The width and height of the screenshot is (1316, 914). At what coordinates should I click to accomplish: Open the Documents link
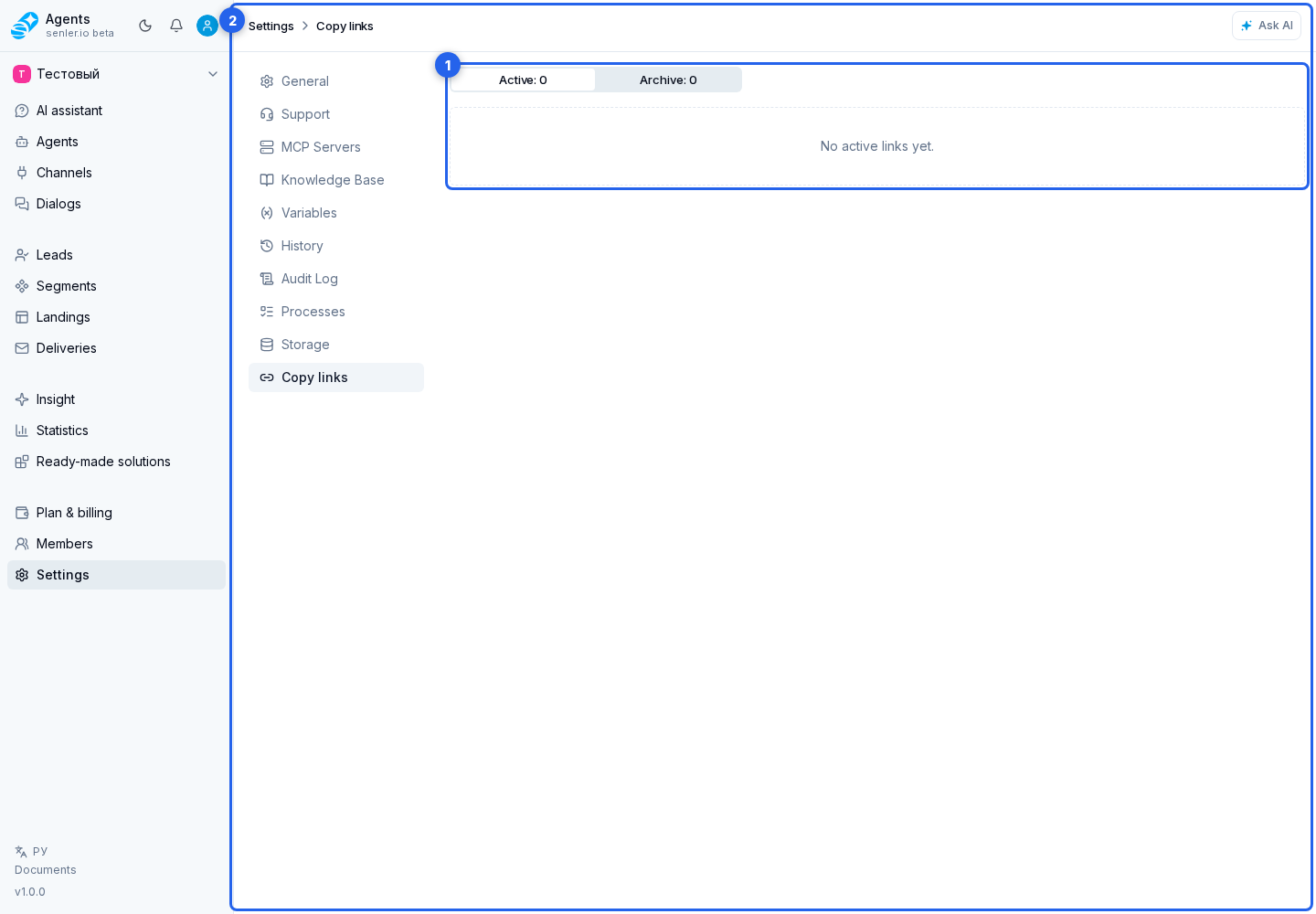coord(46,870)
